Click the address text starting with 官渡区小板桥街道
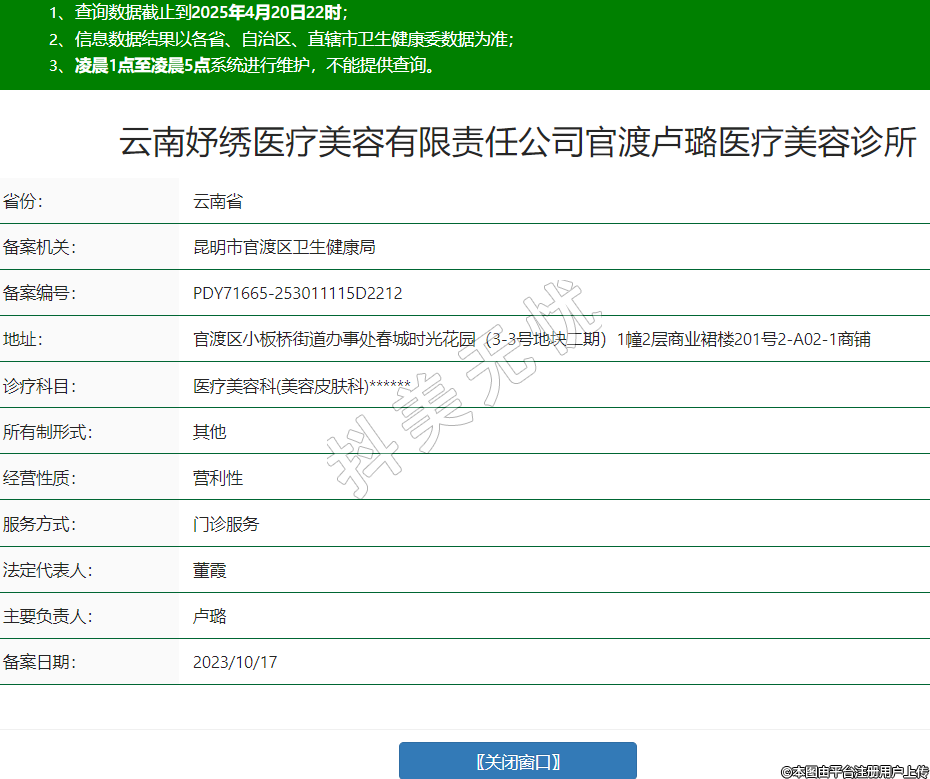Screen dimensions: 930x779 pyautogui.click(x=531, y=339)
